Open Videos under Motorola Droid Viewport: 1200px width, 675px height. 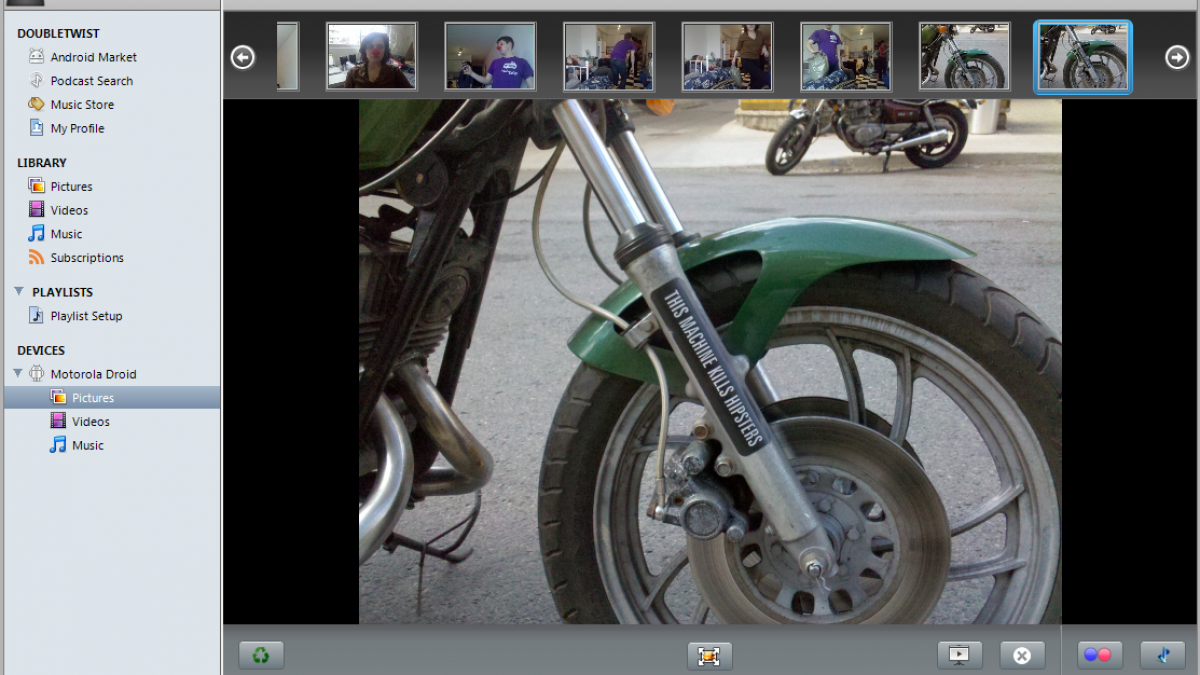(x=90, y=422)
